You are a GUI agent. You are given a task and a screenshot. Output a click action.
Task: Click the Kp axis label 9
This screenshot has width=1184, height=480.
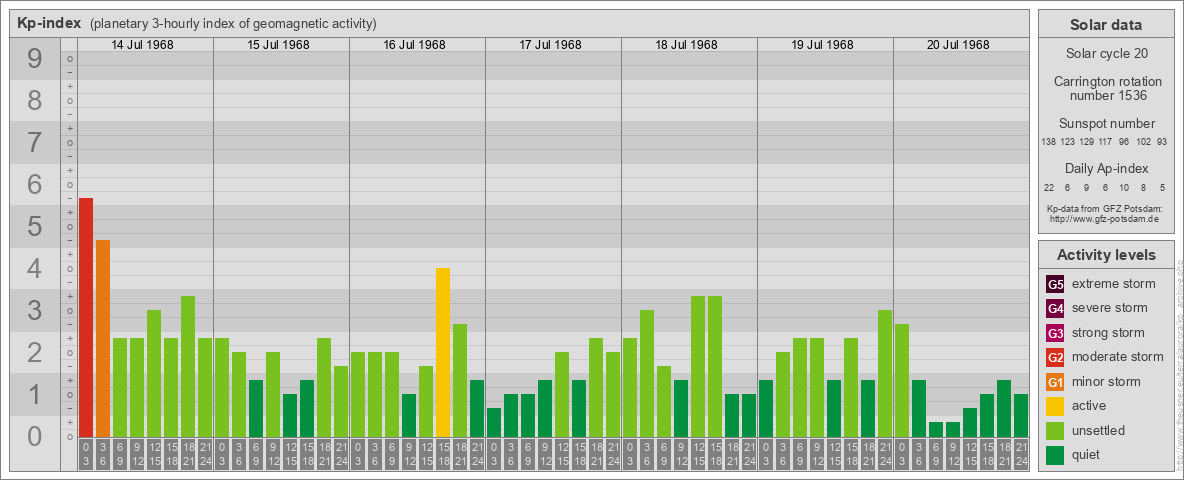click(34, 59)
